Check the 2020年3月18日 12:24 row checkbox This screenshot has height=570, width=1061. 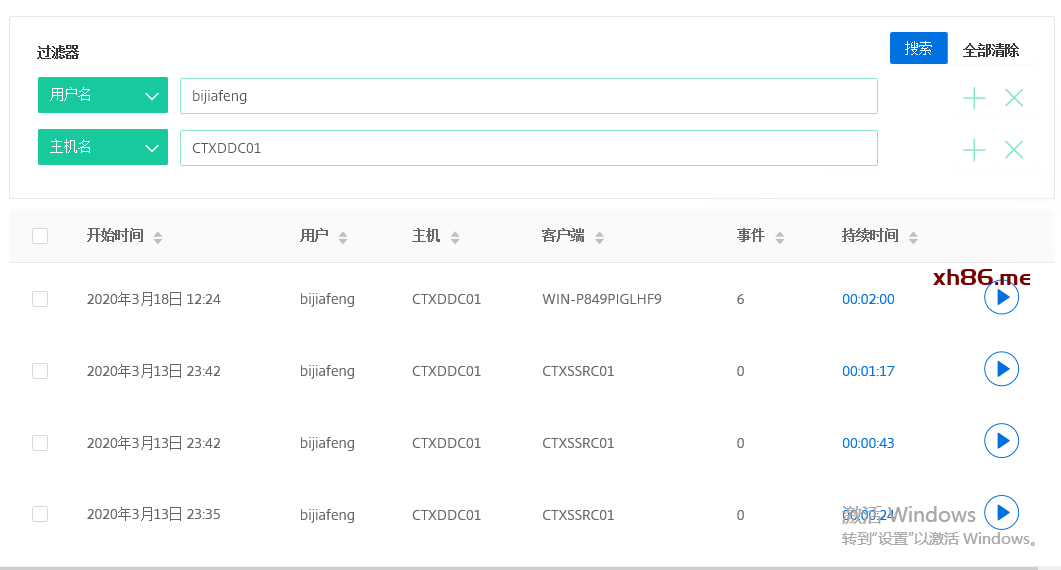click(x=40, y=299)
